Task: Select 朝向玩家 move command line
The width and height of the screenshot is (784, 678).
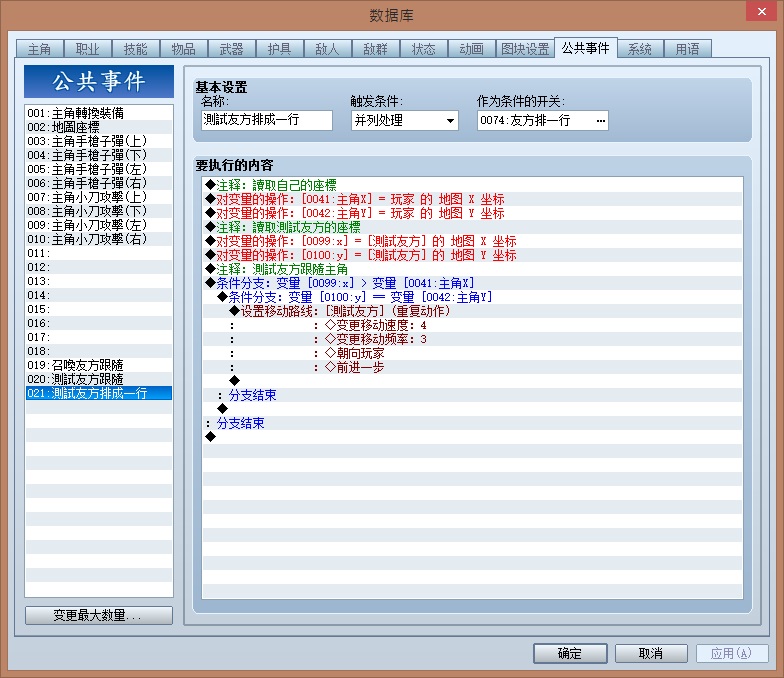Action: (472, 353)
